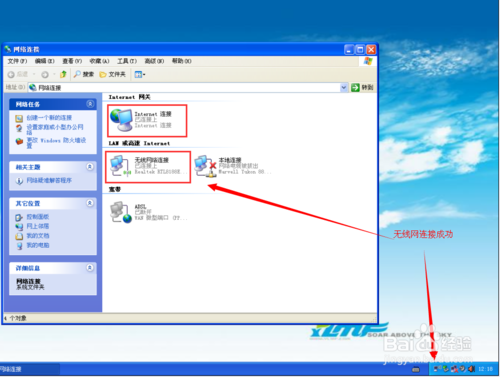Open the 网络疑难解答程序 troubleshooter link

pyautogui.click(x=49, y=180)
